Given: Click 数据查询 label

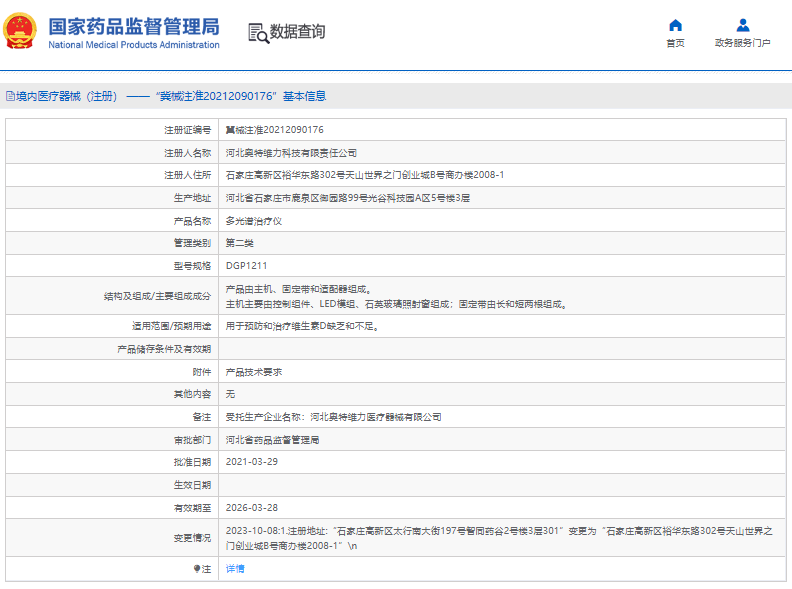Looking at the screenshot, I should click(x=297, y=31).
